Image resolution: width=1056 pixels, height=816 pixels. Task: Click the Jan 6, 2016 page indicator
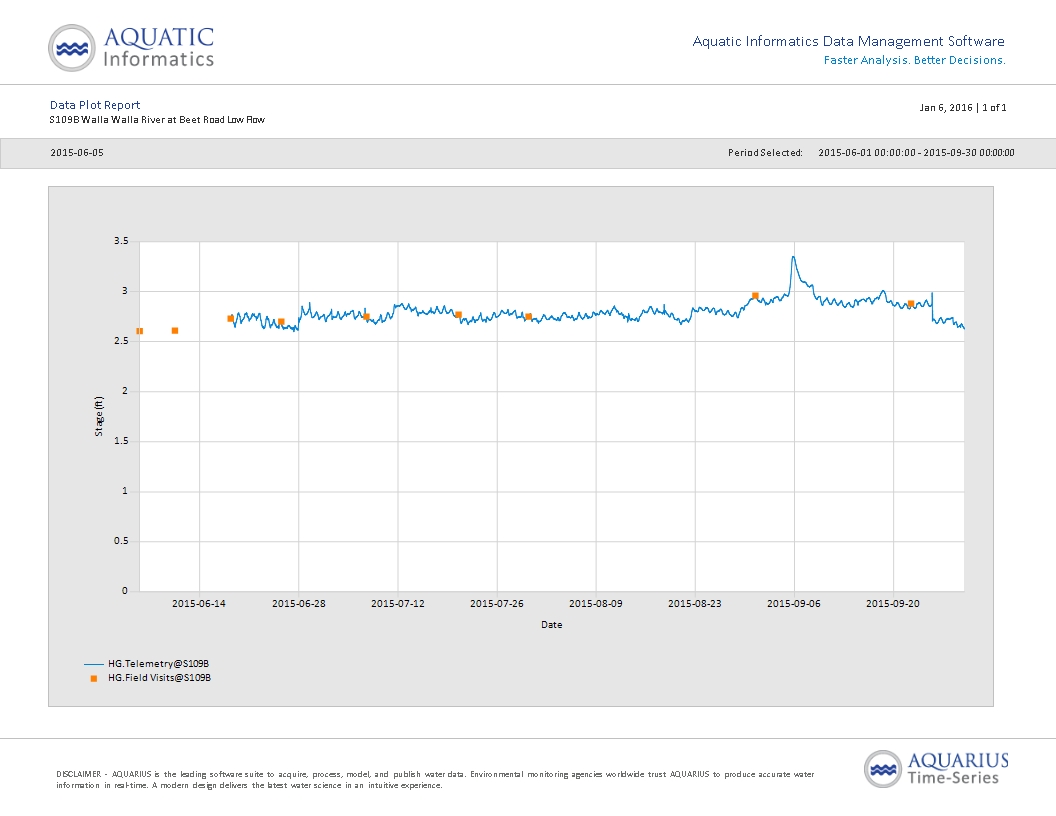pos(963,108)
